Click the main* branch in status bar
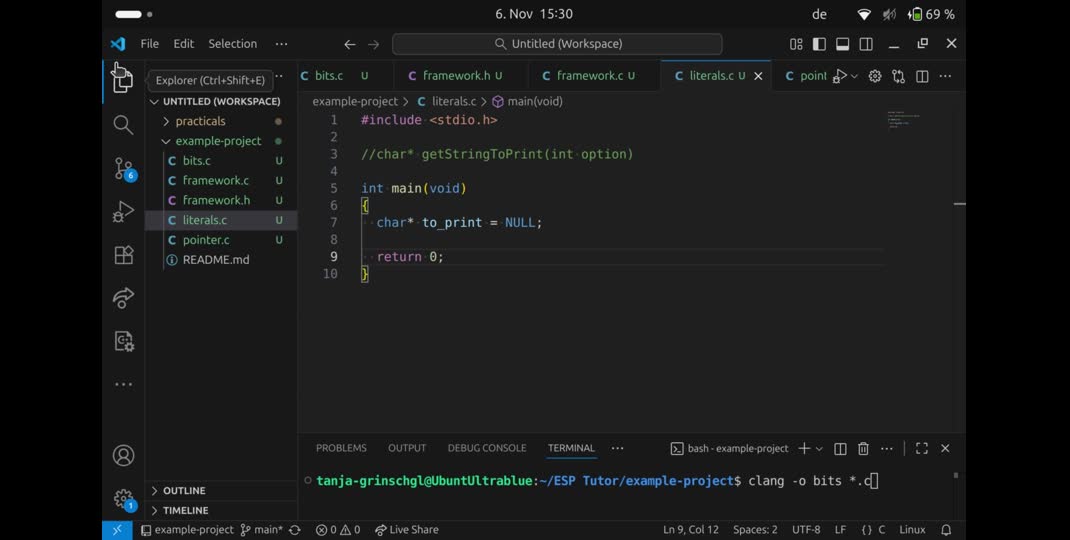Image resolution: width=1070 pixels, height=540 pixels. tap(261, 530)
